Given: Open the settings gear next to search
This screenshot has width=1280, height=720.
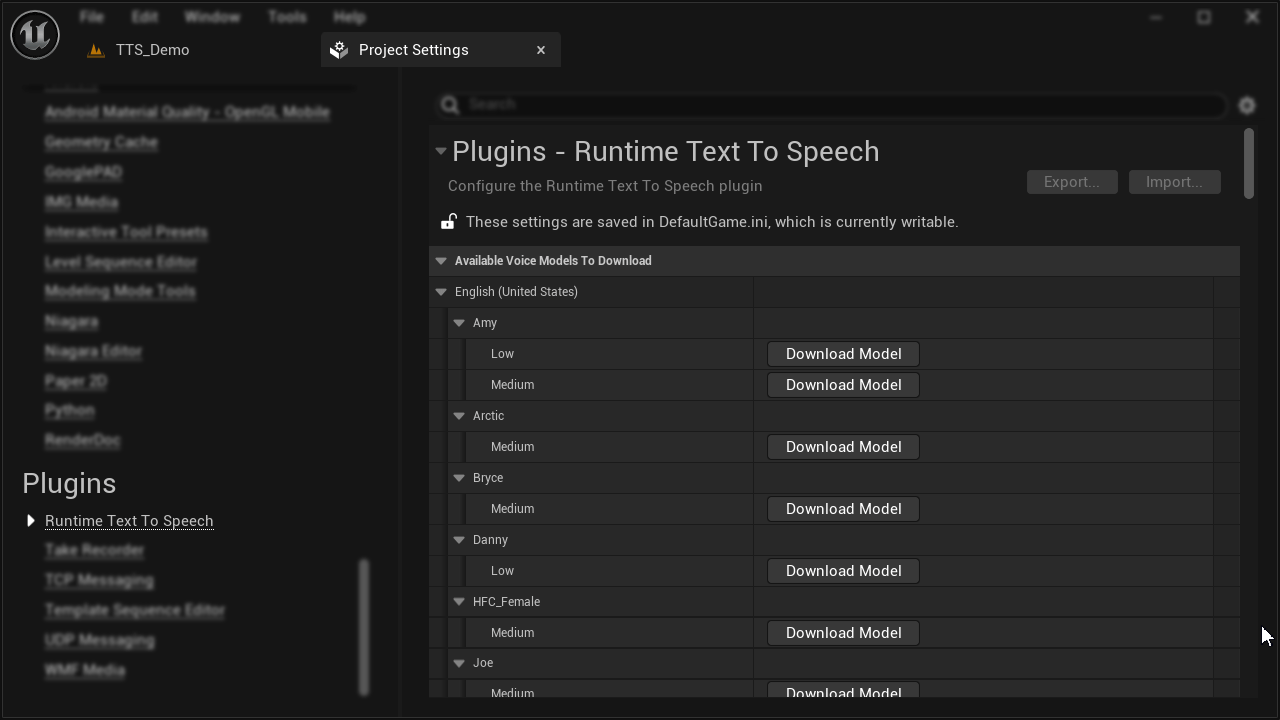Looking at the screenshot, I should 1246,105.
